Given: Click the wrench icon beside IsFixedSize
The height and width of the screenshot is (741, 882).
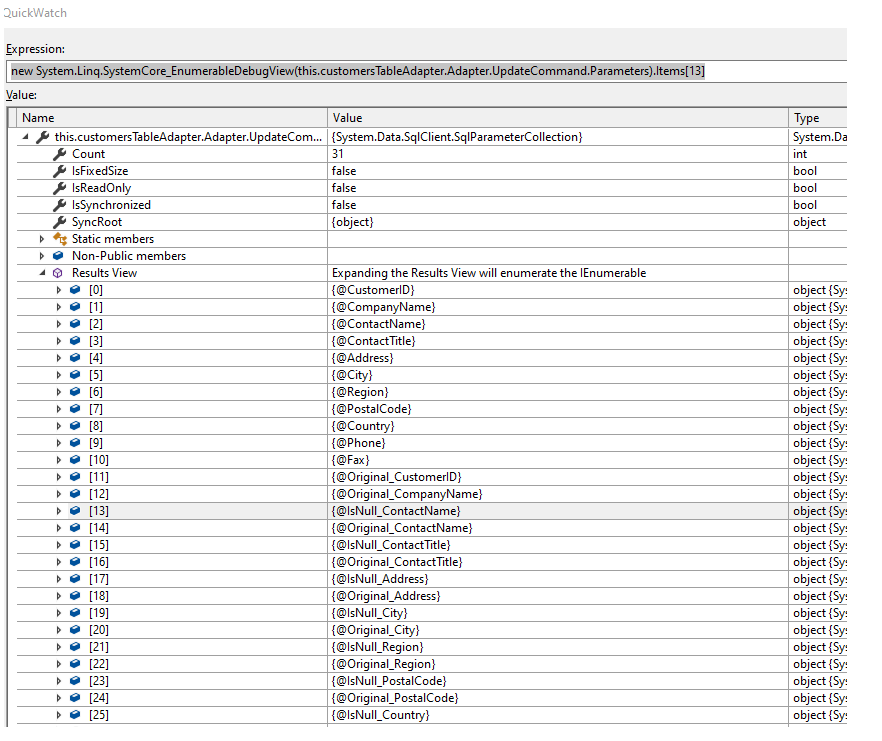Looking at the screenshot, I should click(x=59, y=171).
